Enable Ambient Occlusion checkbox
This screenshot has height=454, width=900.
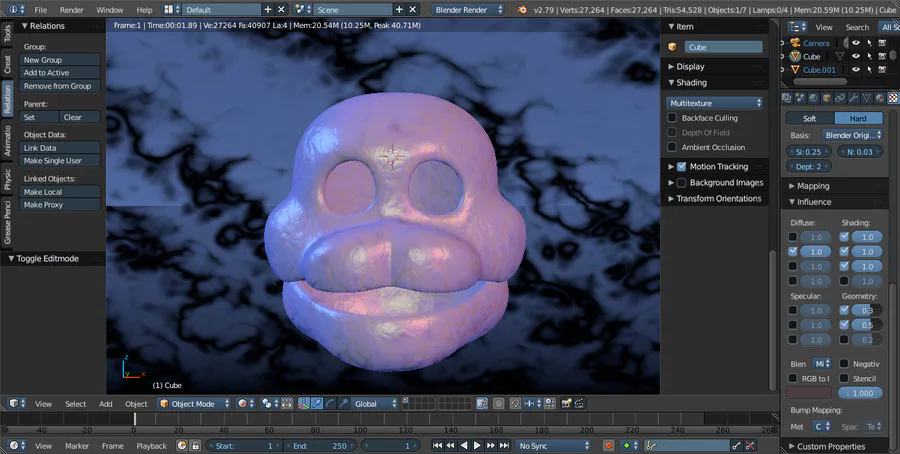click(x=672, y=147)
